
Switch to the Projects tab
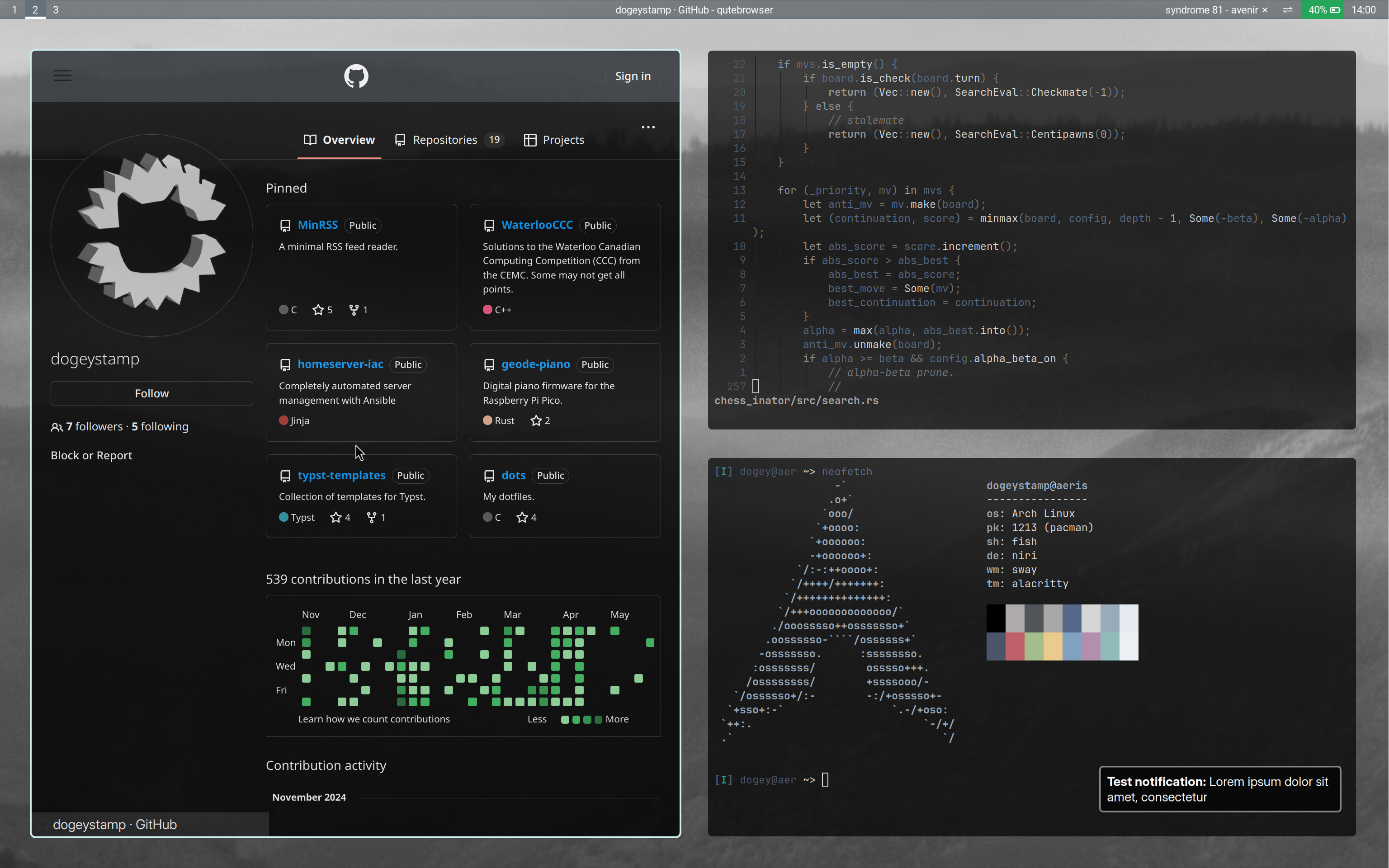(x=554, y=140)
